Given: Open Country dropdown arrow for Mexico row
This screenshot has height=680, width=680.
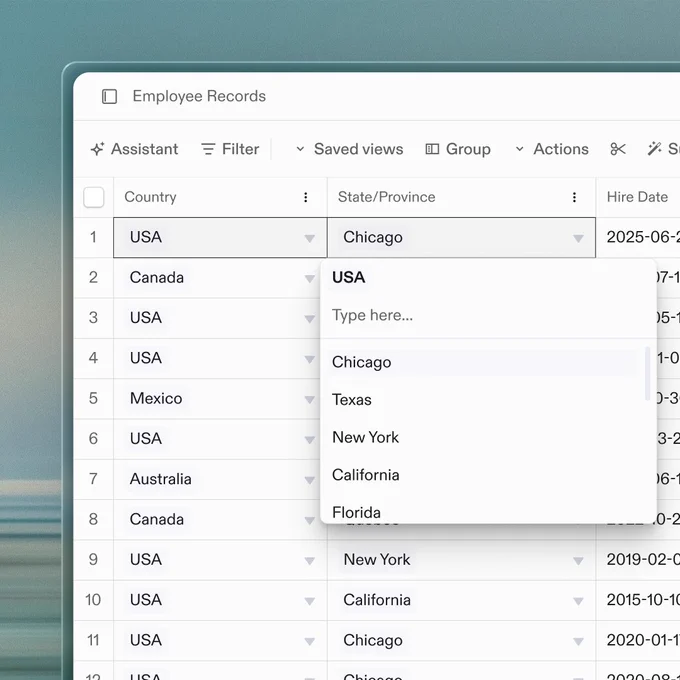Looking at the screenshot, I should (310, 399).
